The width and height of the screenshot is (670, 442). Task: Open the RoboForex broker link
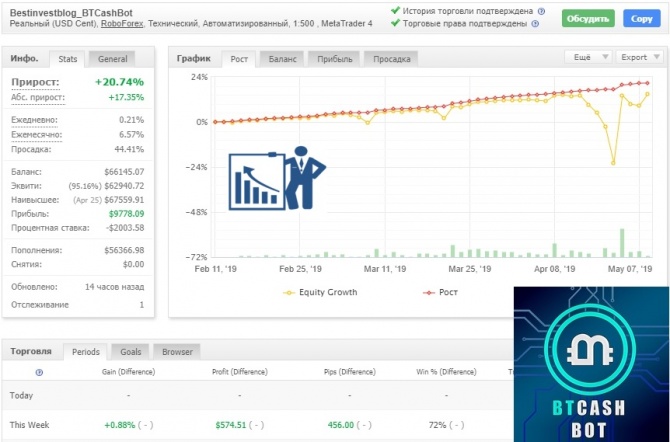coord(122,24)
